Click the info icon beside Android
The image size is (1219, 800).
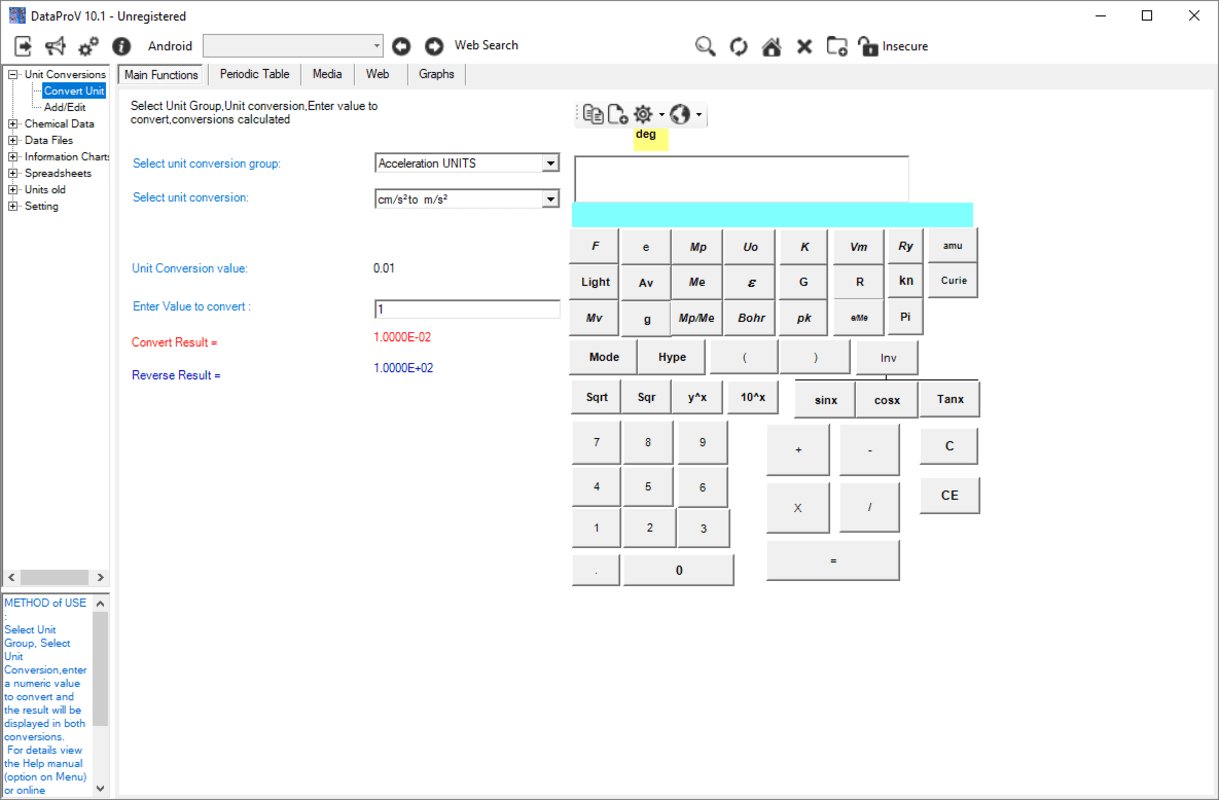(x=121, y=46)
